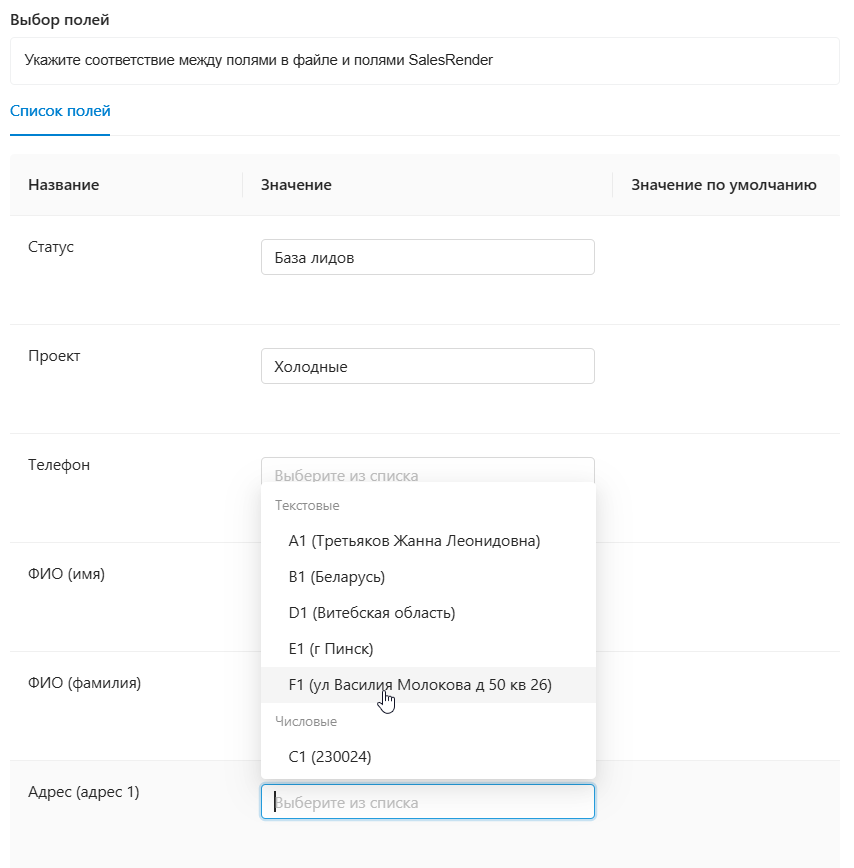
Task: Choose F1 (ул Василия Молокова) option
Action: 420,685
